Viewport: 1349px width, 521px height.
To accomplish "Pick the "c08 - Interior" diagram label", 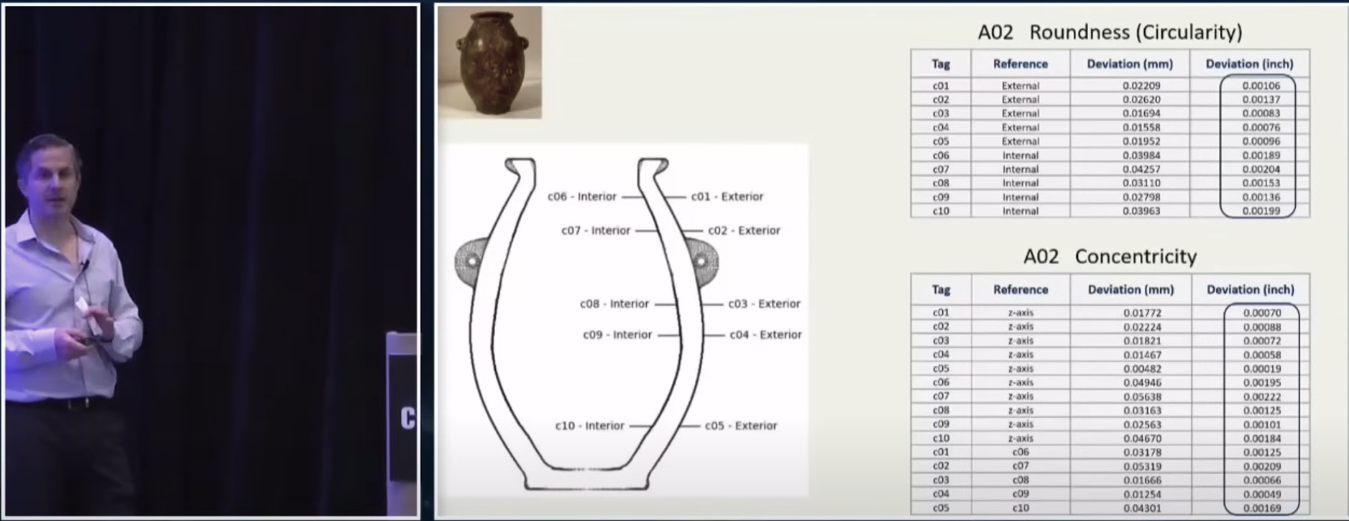I will coord(614,304).
